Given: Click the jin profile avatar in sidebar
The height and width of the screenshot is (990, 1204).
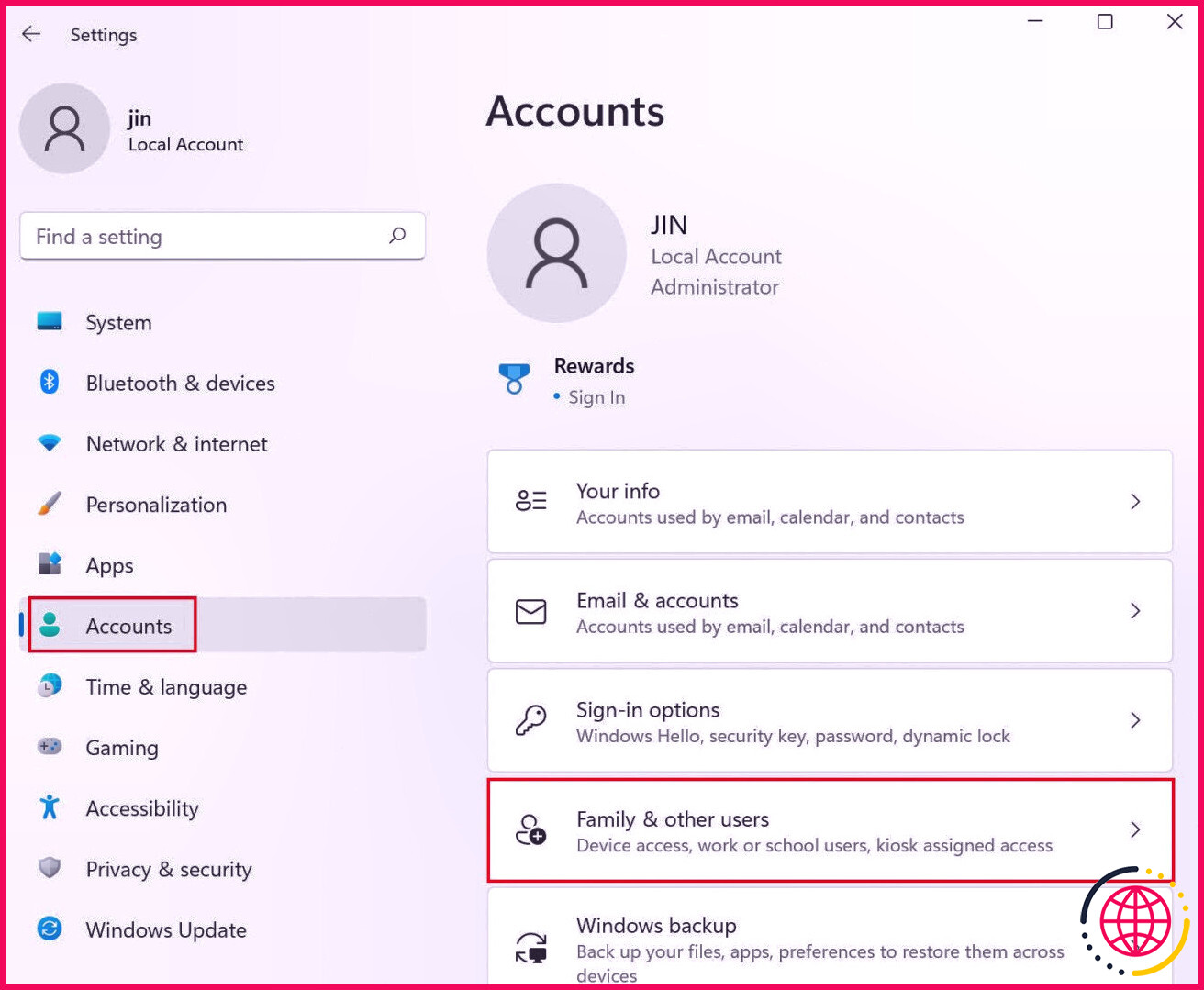Looking at the screenshot, I should point(65,128).
